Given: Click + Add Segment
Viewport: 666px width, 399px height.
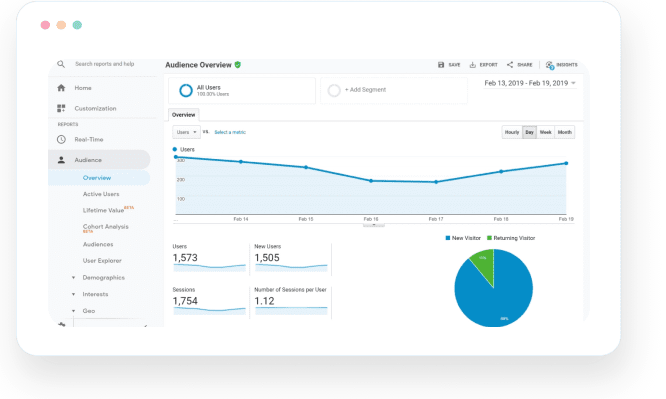Looking at the screenshot, I should tap(365, 90).
